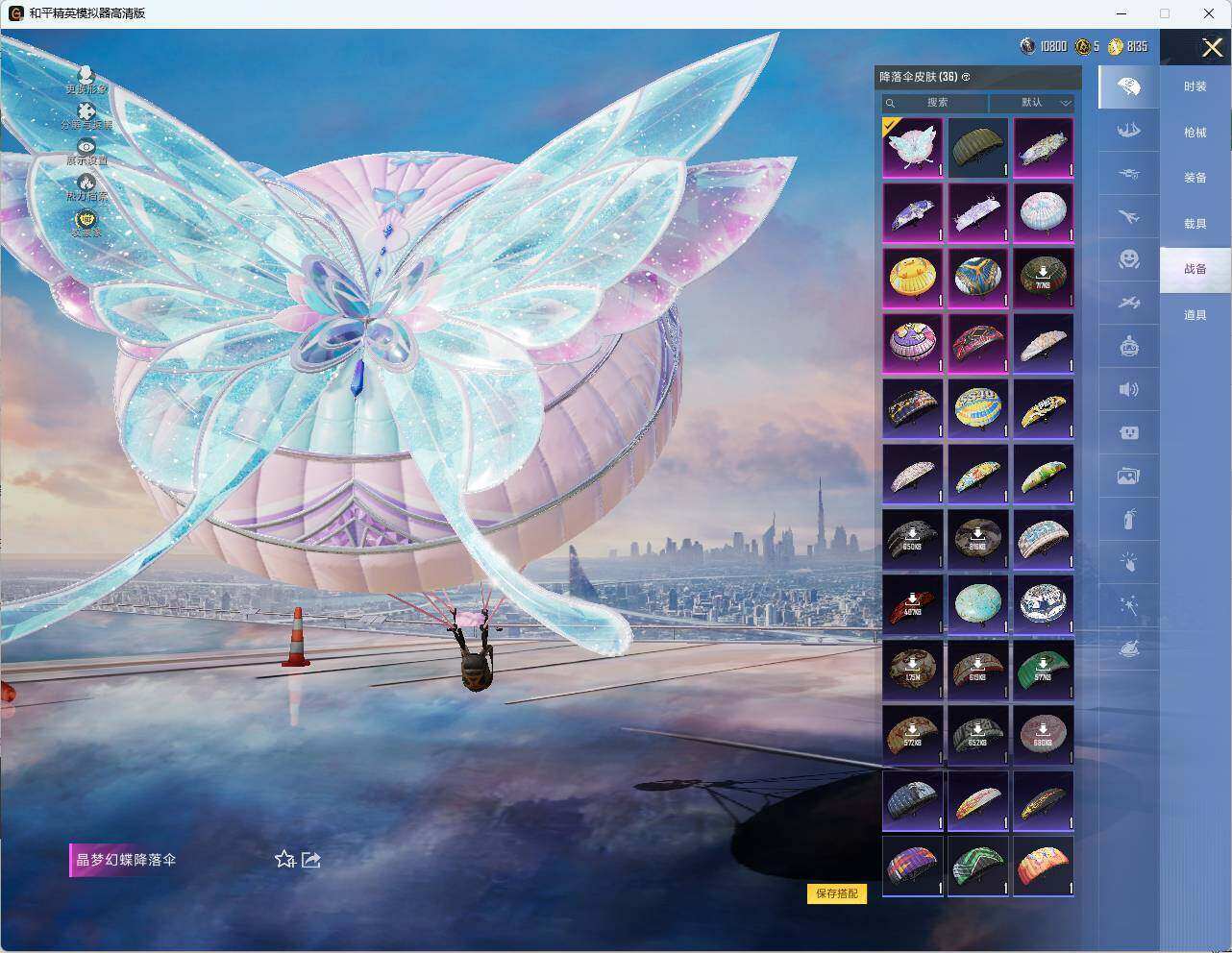Open the roast chicken category icon

point(1128,648)
